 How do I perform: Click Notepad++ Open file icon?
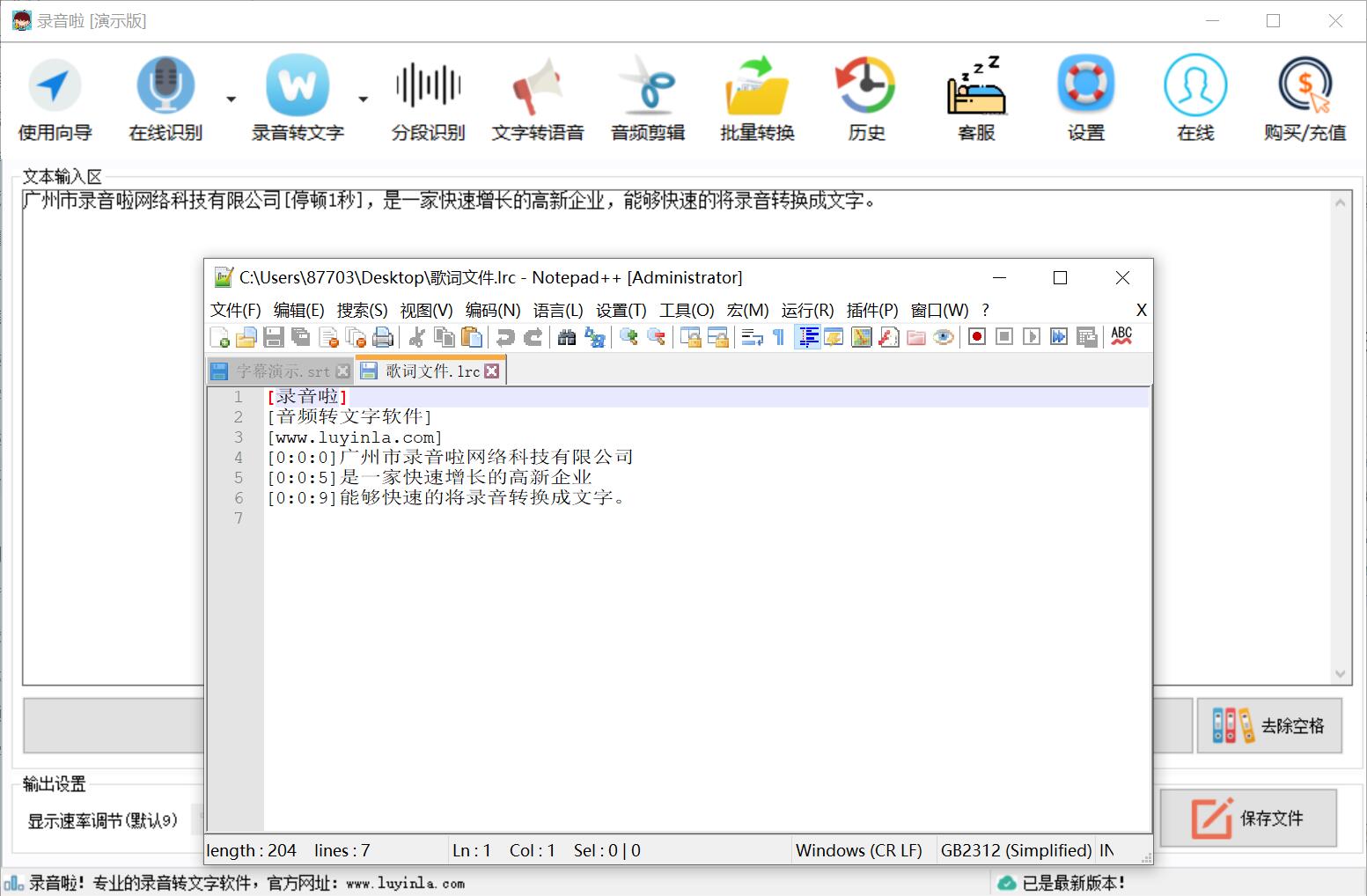coord(246,337)
